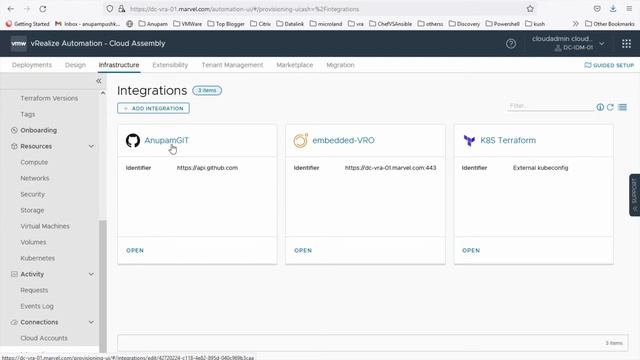The image size is (640, 360).
Task: Collapse the Activity section chevron
Action: point(91,274)
